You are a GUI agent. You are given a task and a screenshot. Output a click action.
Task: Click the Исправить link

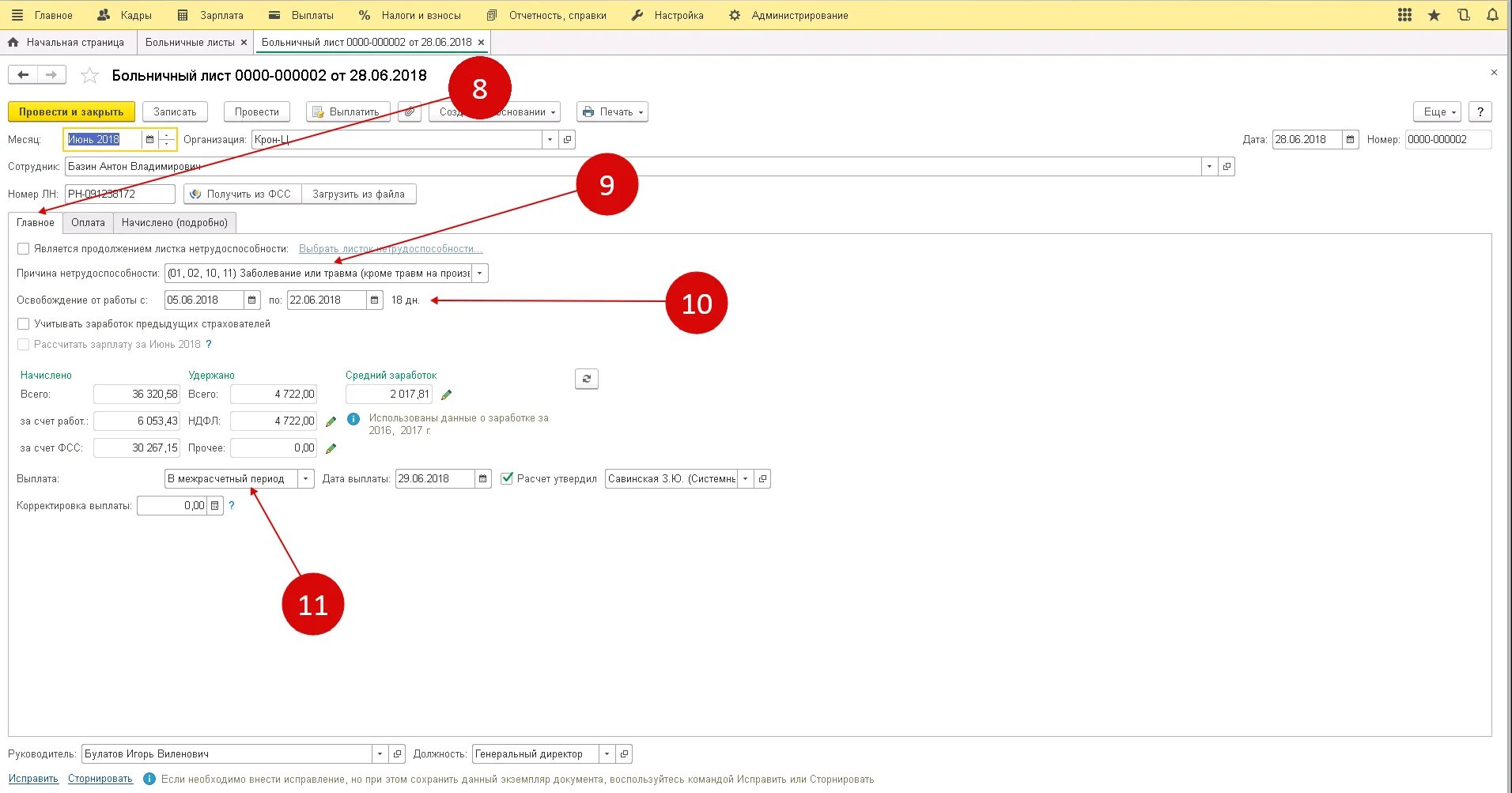(x=33, y=779)
